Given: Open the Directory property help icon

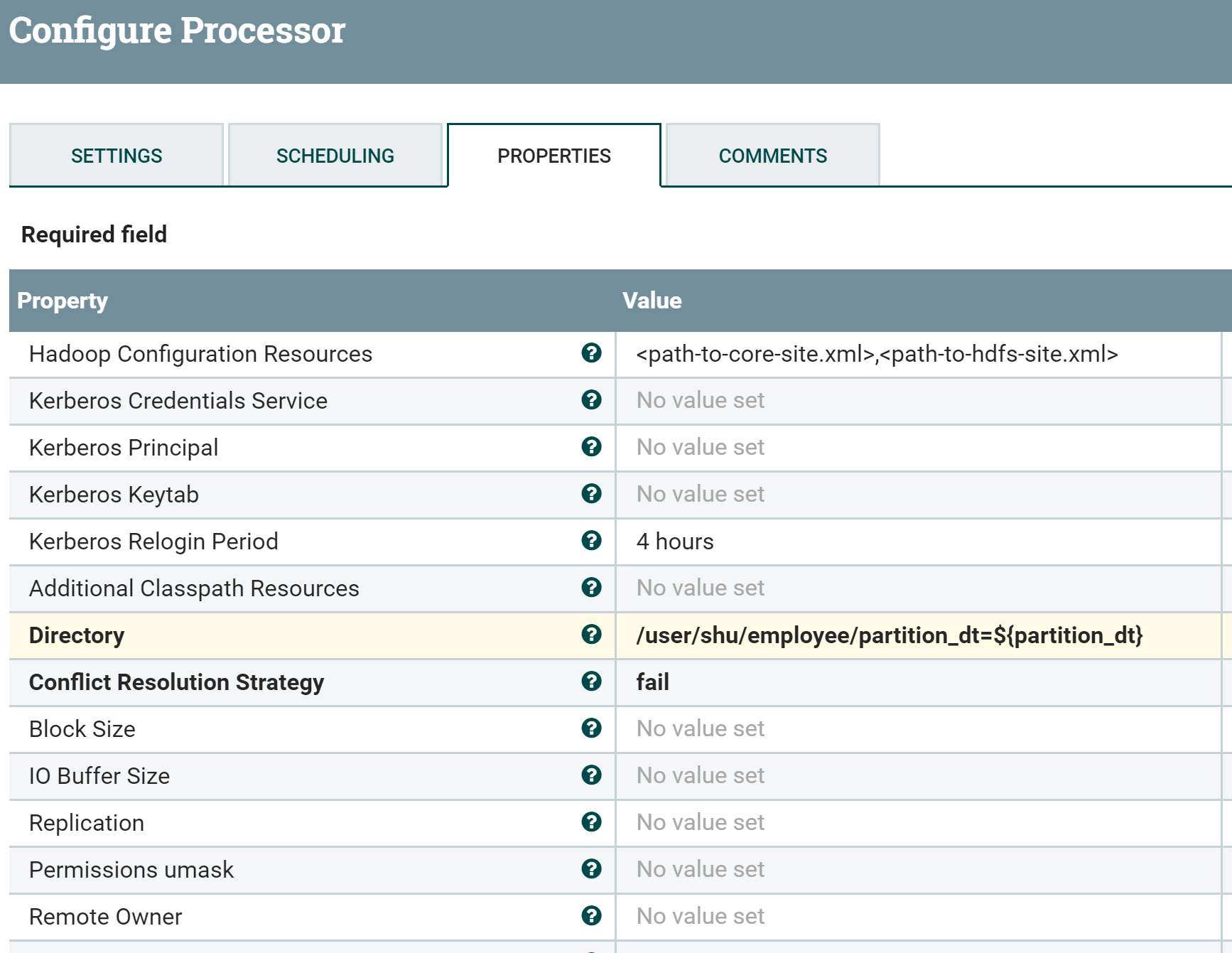Looking at the screenshot, I should click(591, 635).
